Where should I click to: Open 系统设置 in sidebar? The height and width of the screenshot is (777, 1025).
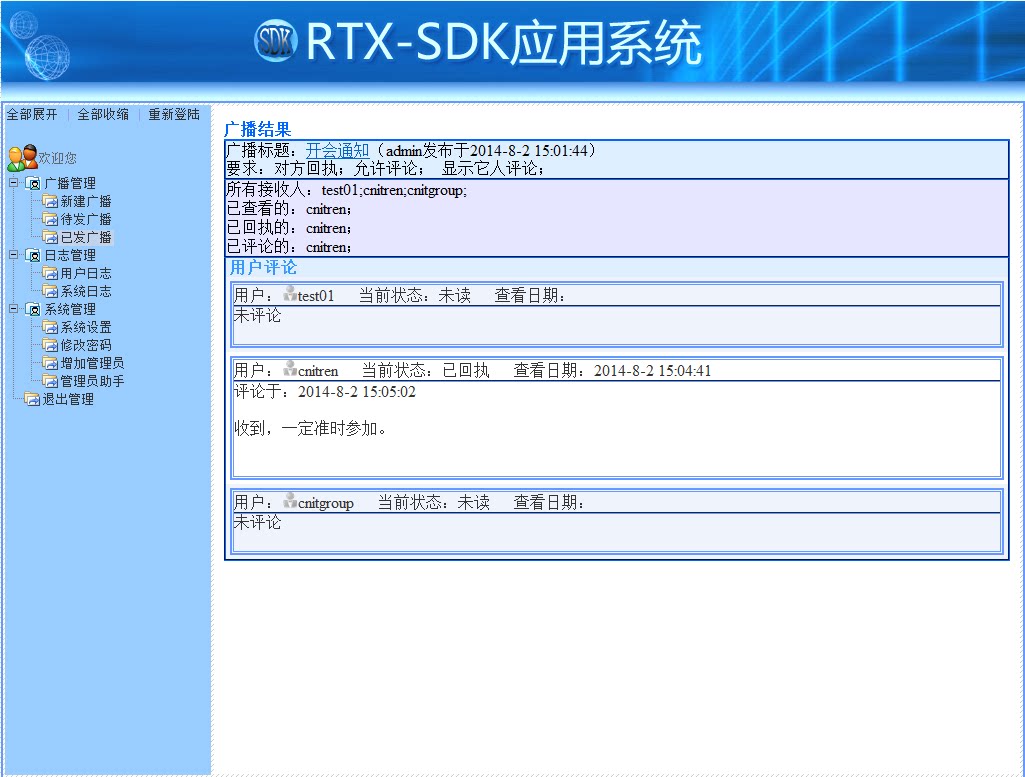coord(86,327)
